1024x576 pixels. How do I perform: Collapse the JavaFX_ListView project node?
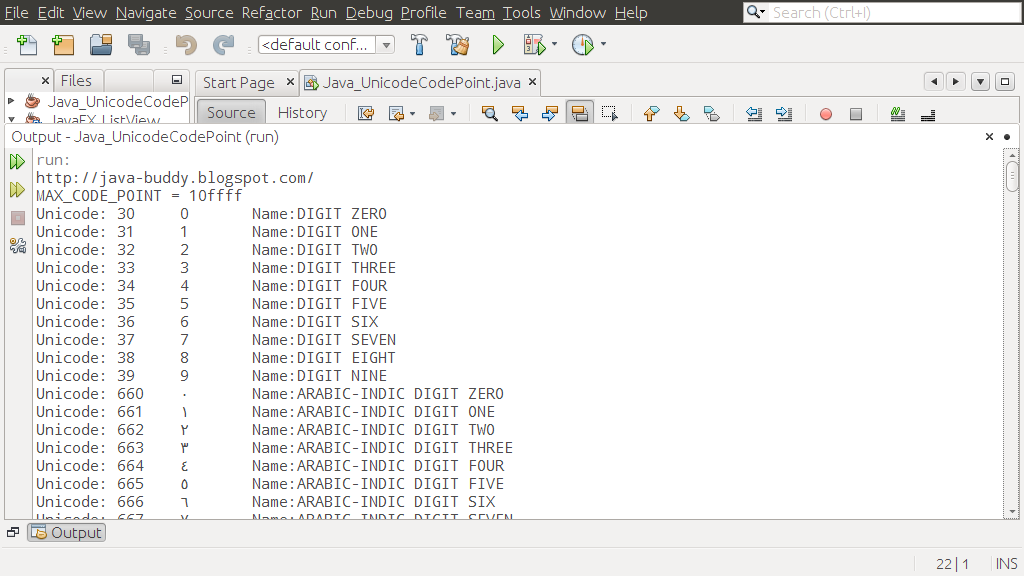click(x=9, y=119)
